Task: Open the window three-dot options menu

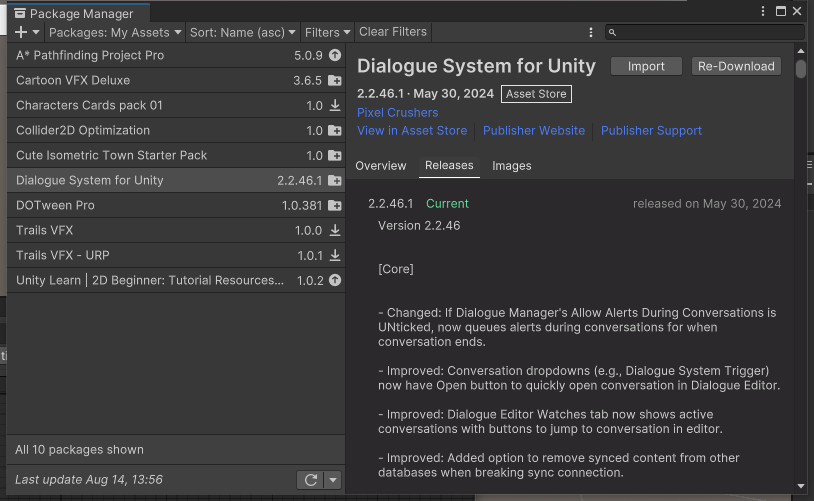Action: pos(763,11)
